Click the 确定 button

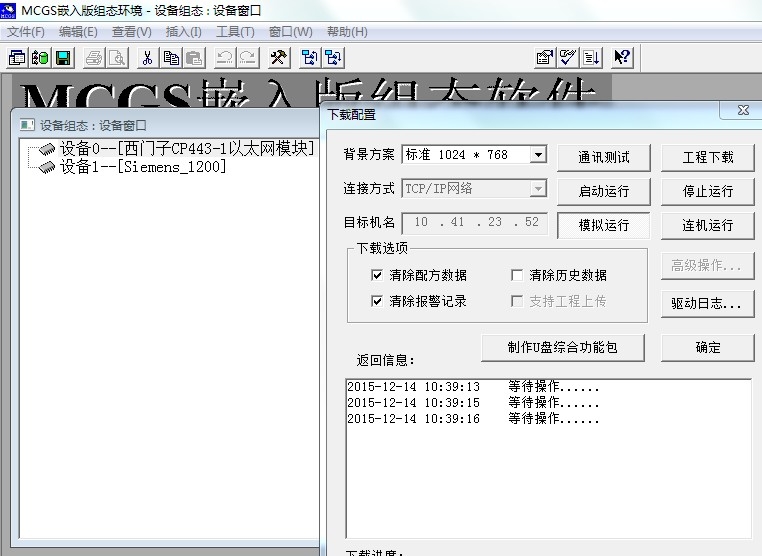(x=708, y=348)
